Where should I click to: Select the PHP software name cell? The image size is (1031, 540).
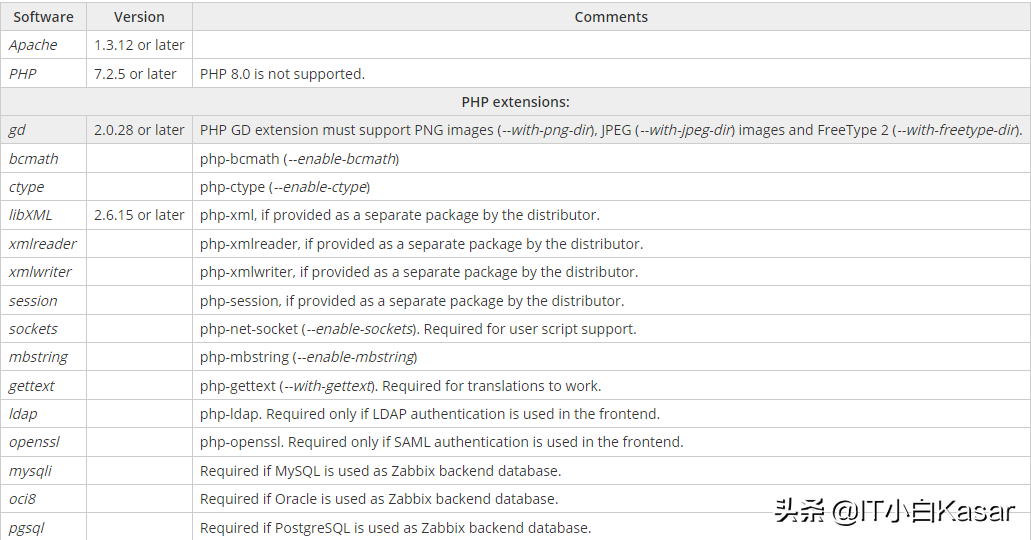(22, 74)
